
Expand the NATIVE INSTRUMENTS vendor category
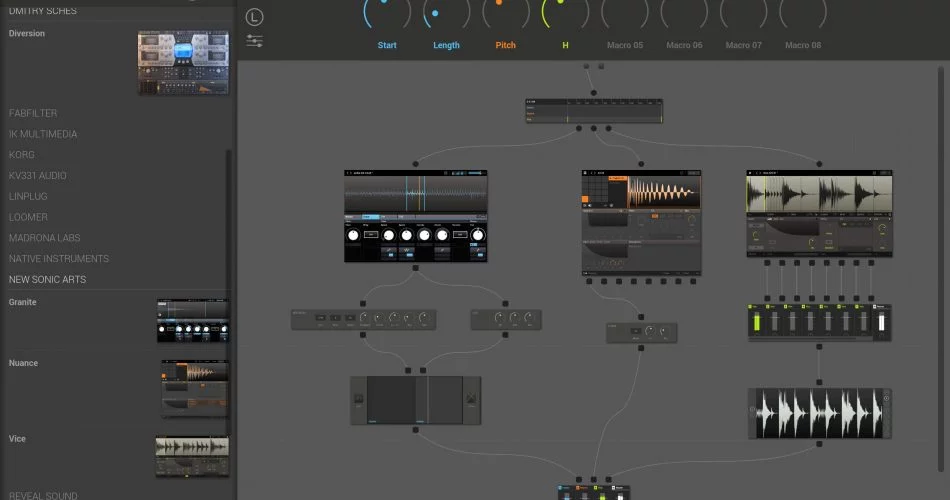tap(59, 259)
